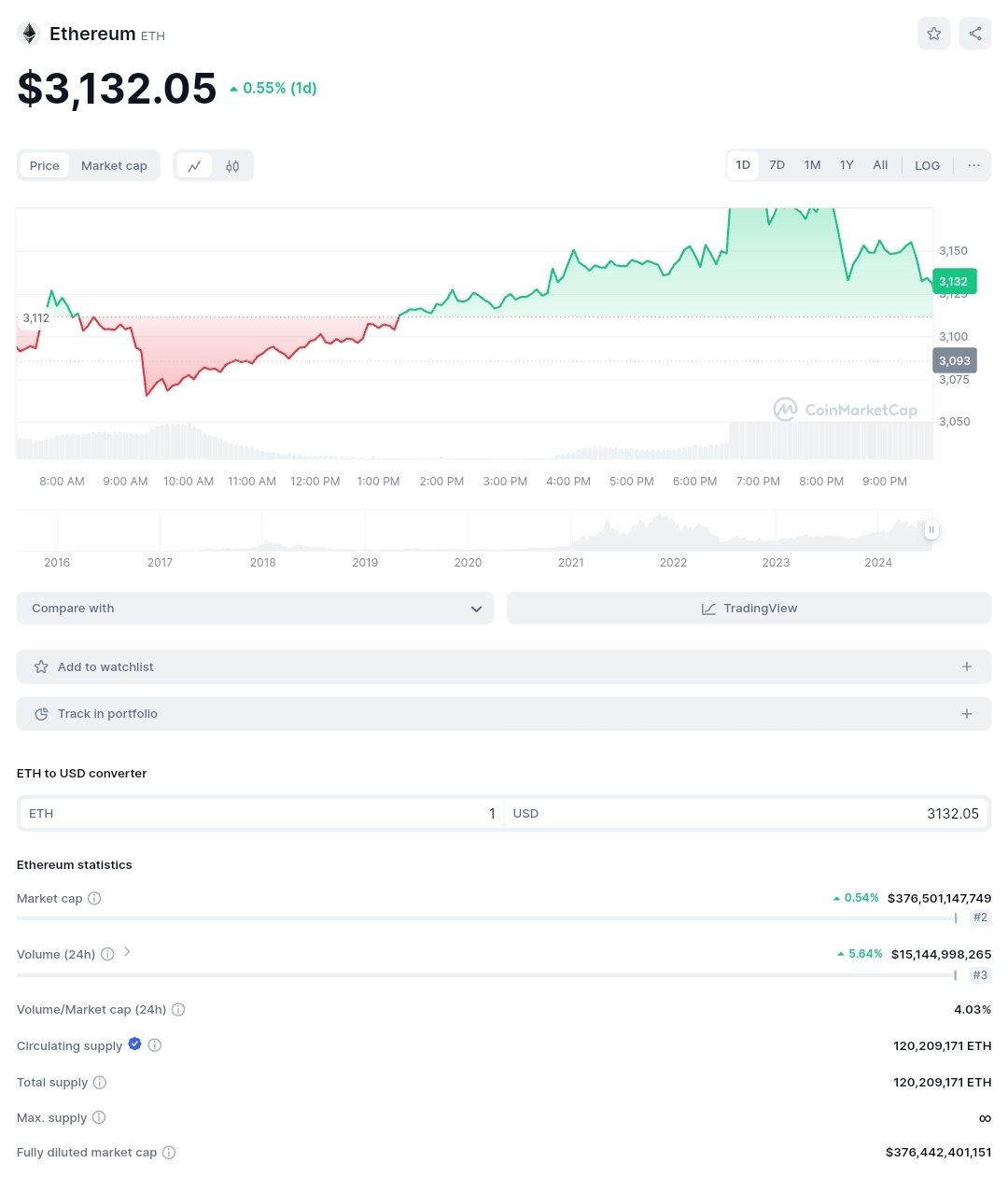Click the ETH ticker next to Ethereum title
This screenshot has width=1008, height=1191.
[x=153, y=36]
